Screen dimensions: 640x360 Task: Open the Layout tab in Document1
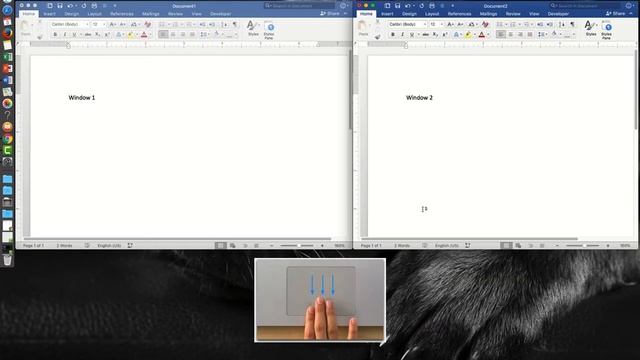click(x=94, y=14)
